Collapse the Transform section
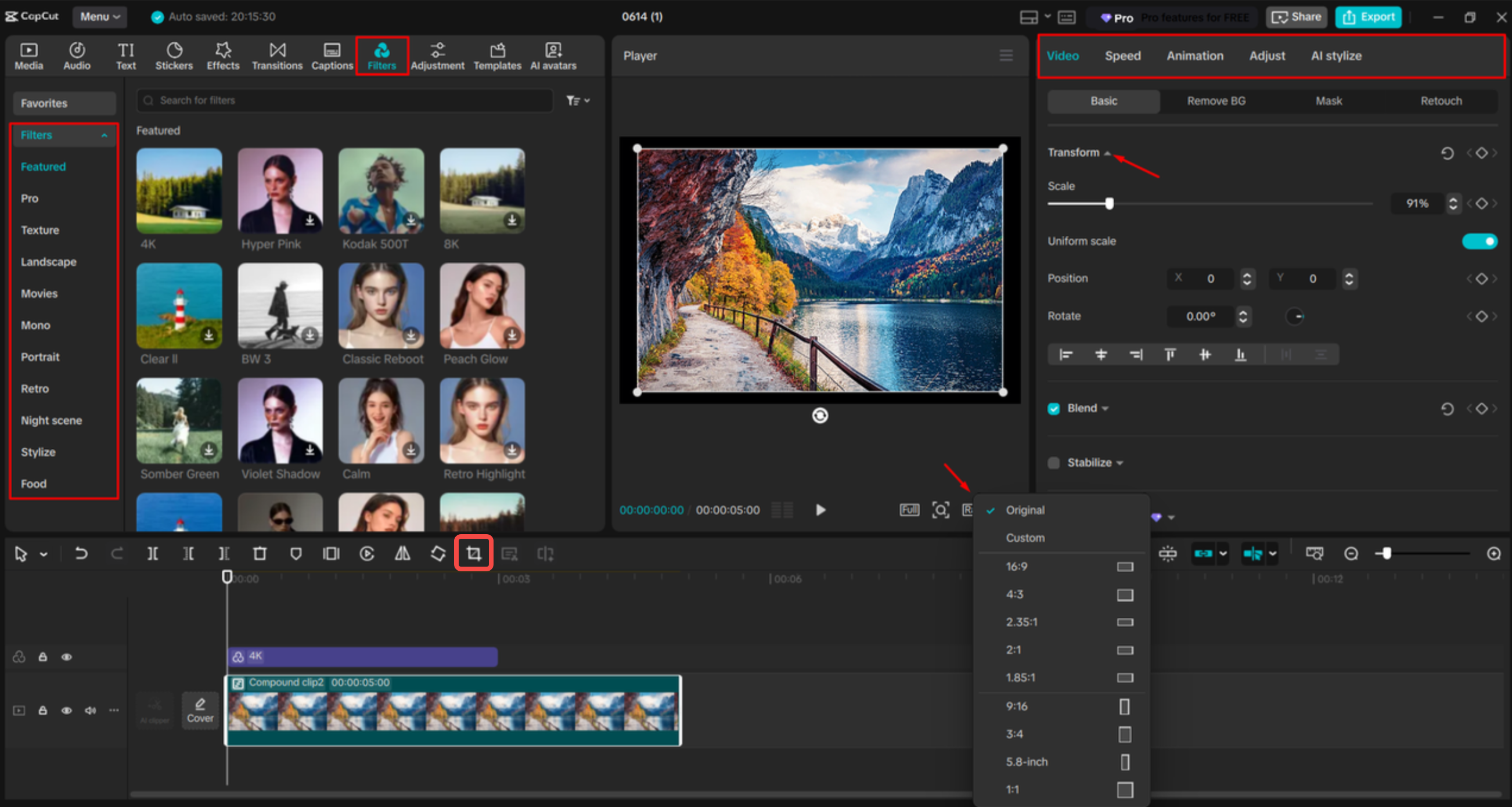 pyautogui.click(x=1107, y=153)
